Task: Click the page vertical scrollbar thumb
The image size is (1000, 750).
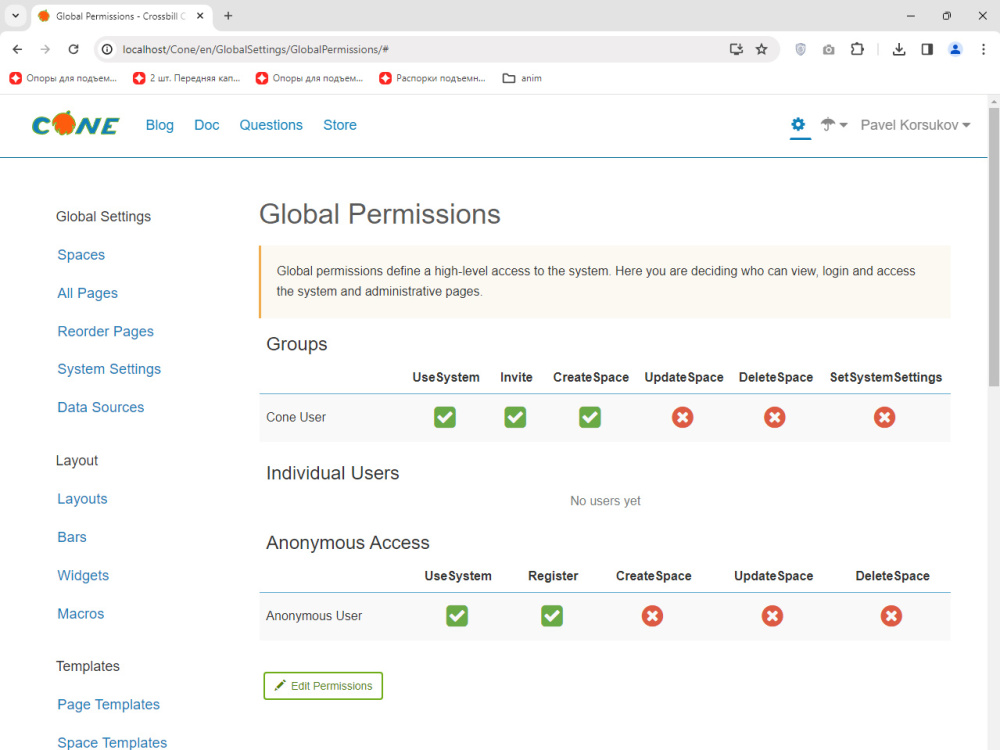Action: click(x=994, y=247)
